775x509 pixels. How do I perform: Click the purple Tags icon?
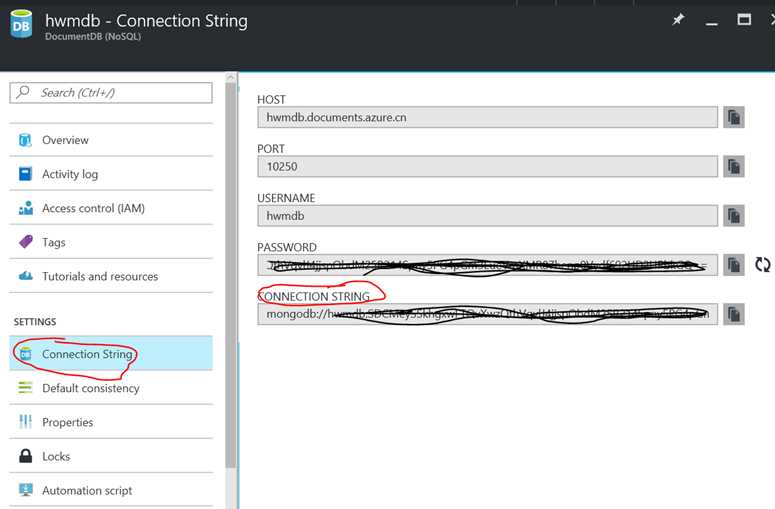(x=25, y=242)
